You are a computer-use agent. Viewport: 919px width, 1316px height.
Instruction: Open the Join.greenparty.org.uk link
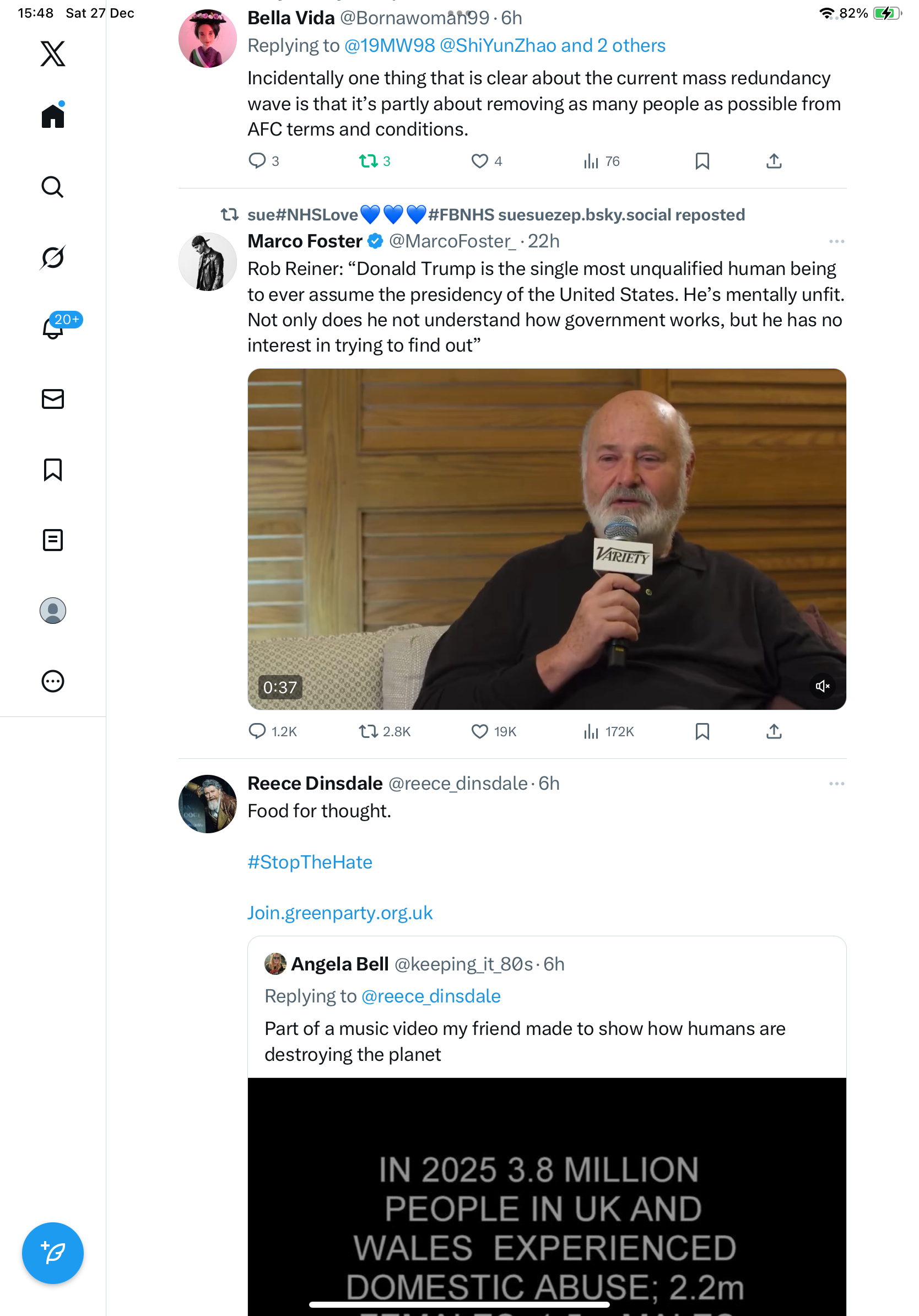[340, 913]
